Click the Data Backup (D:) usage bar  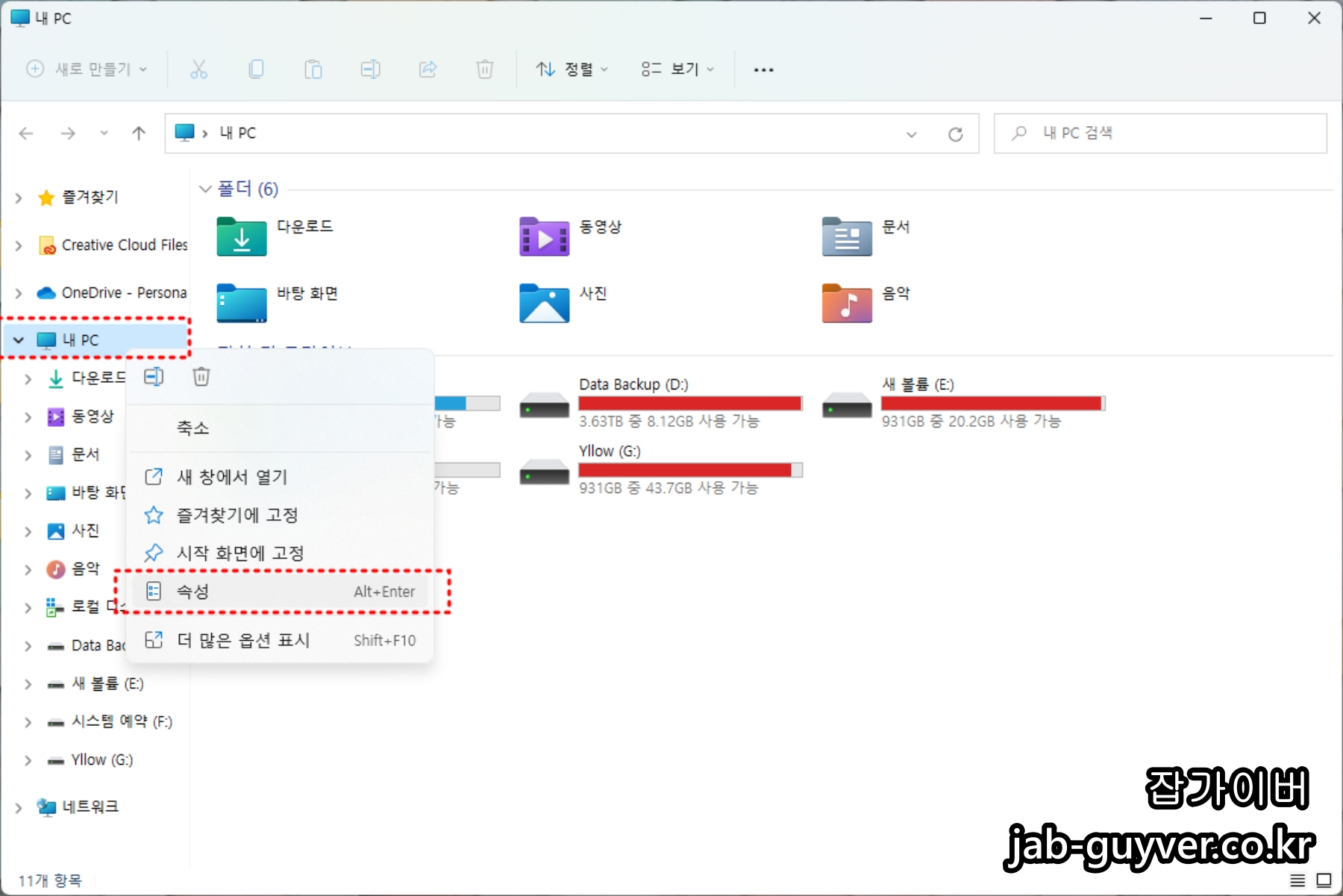click(x=691, y=404)
